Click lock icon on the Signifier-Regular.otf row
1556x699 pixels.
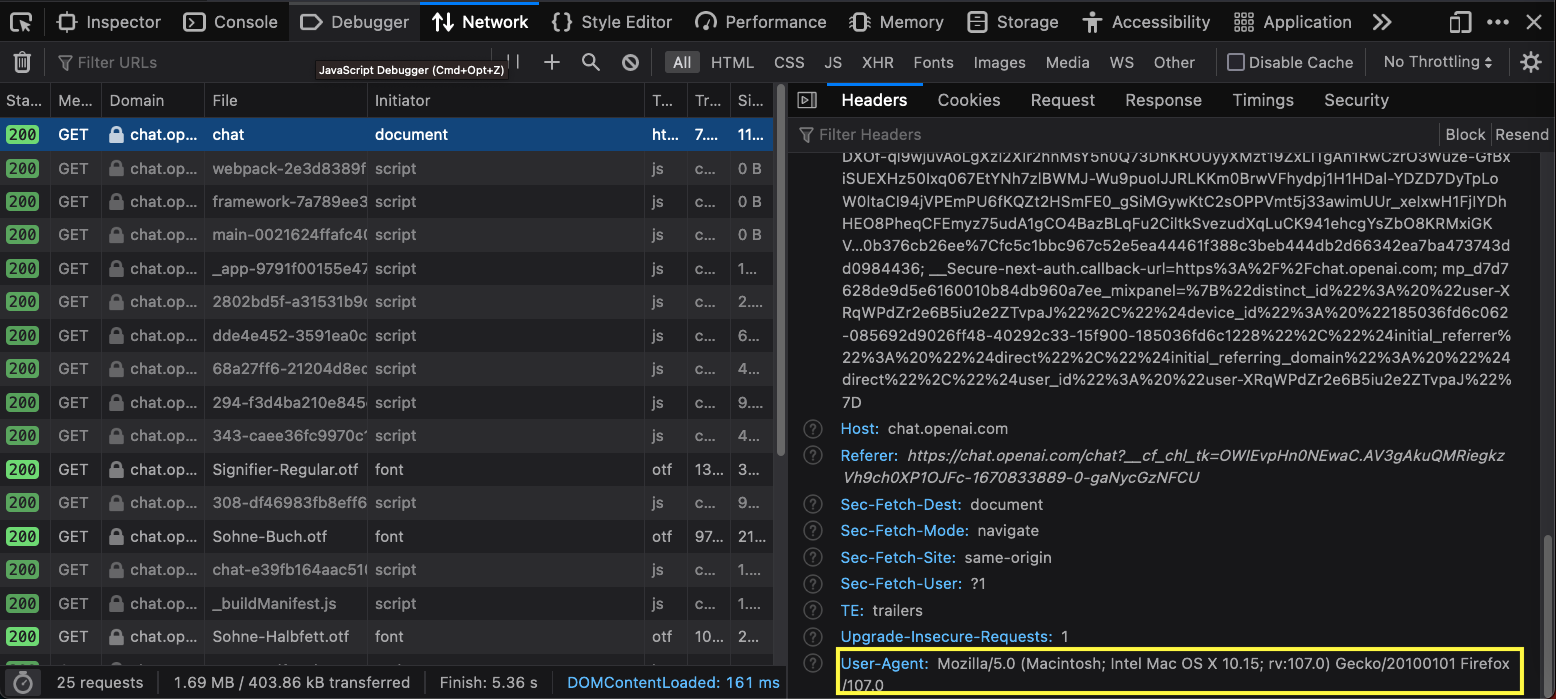pyautogui.click(x=117, y=470)
